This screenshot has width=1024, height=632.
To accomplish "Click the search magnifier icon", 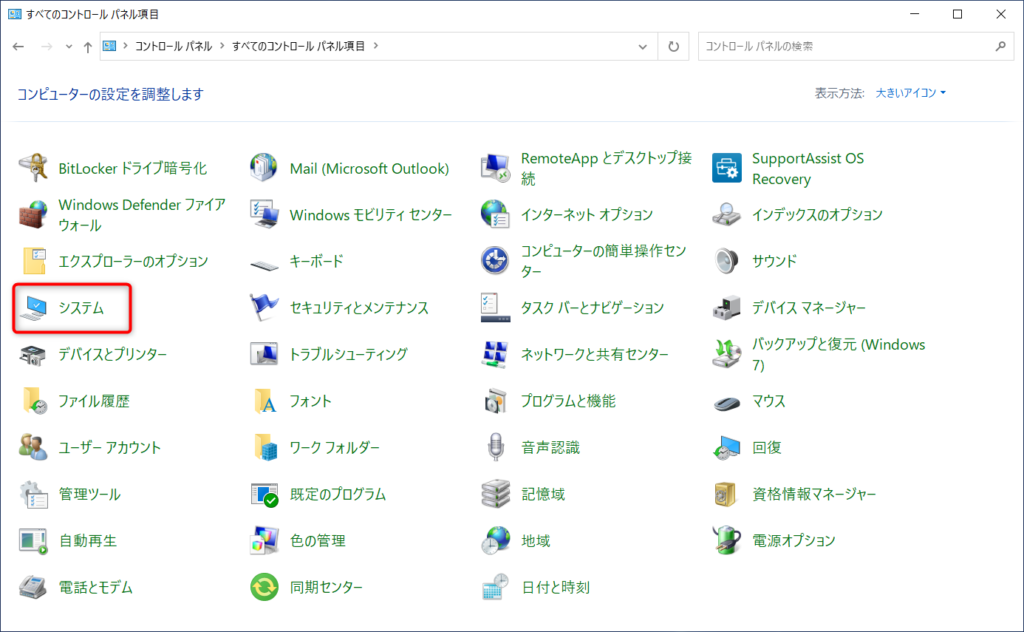I will pos(1000,46).
